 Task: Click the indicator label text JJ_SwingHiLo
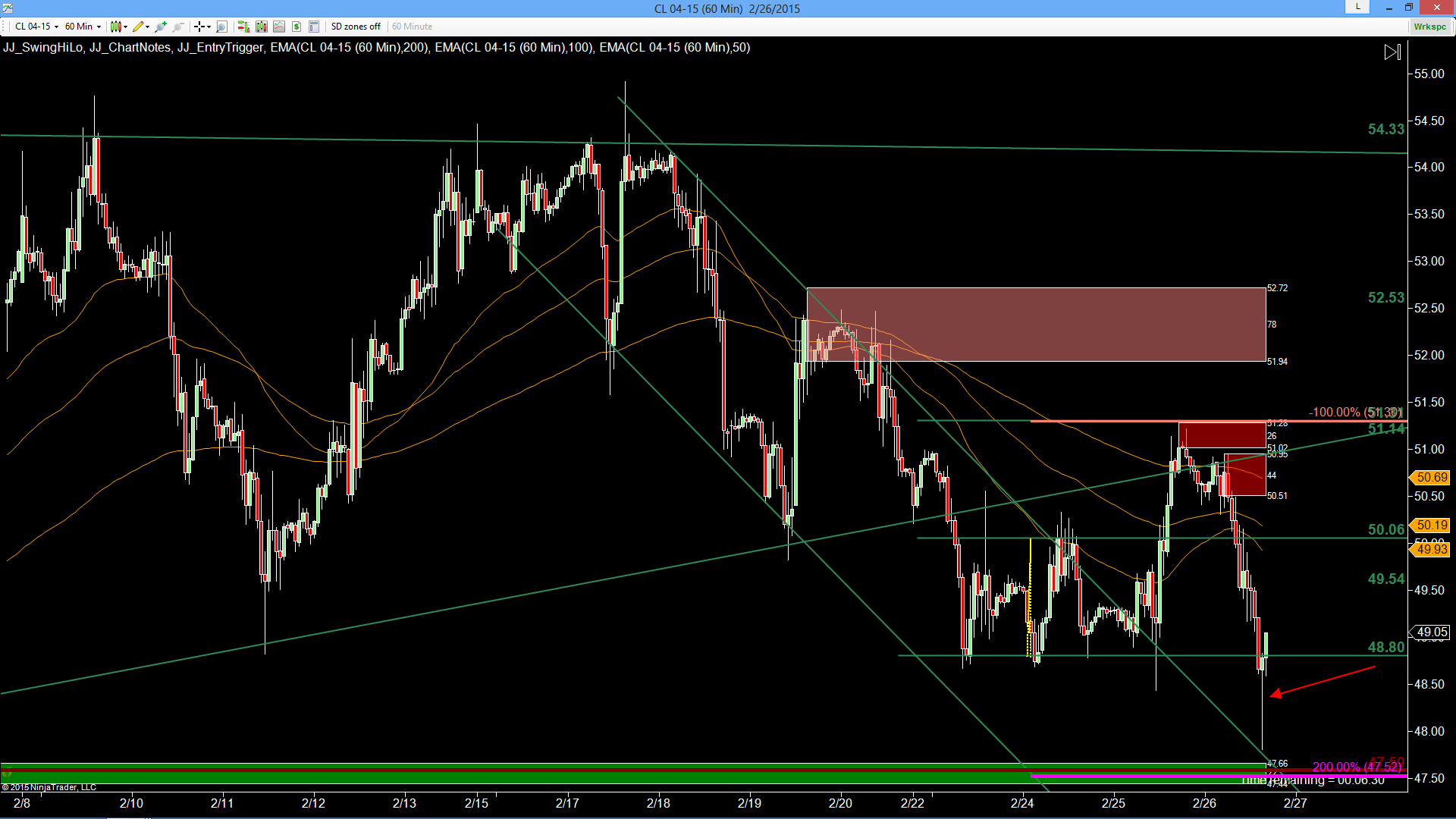(x=42, y=47)
